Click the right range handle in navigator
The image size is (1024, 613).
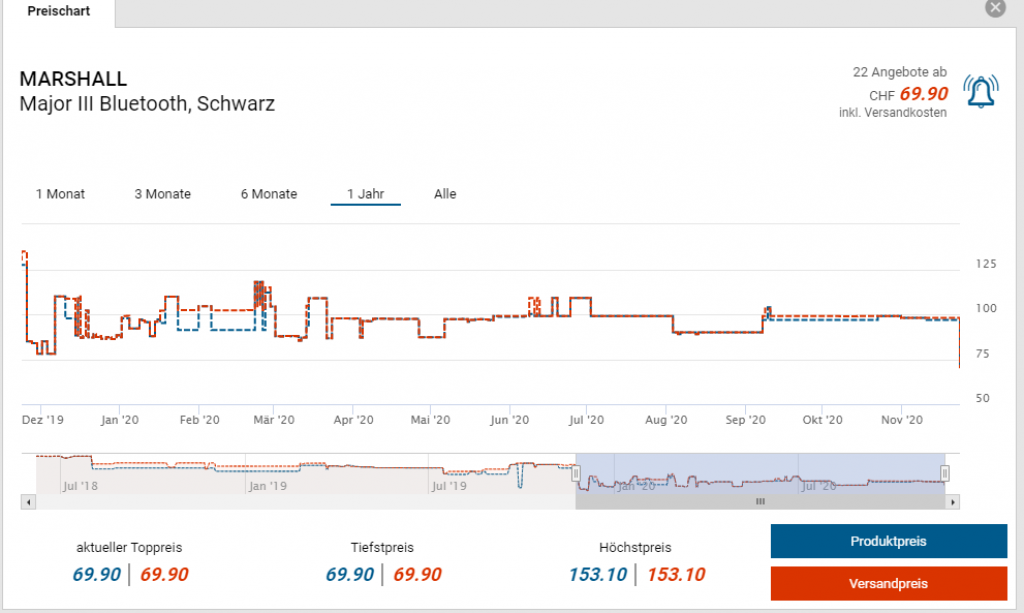(945, 473)
